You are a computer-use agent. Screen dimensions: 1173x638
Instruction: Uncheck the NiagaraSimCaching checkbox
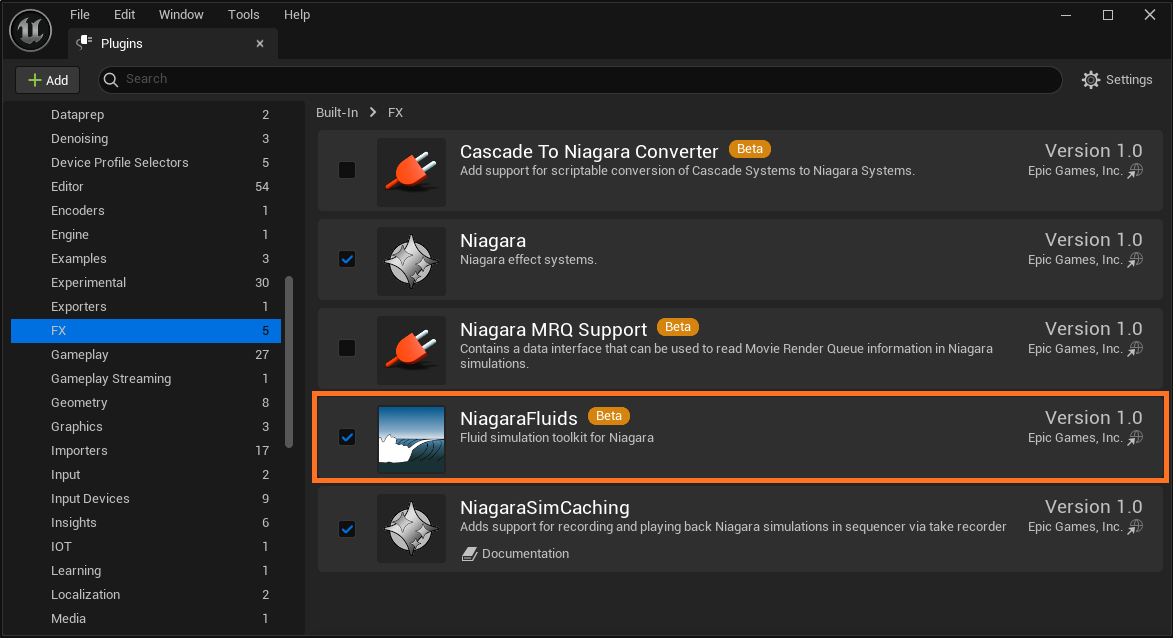pos(347,528)
